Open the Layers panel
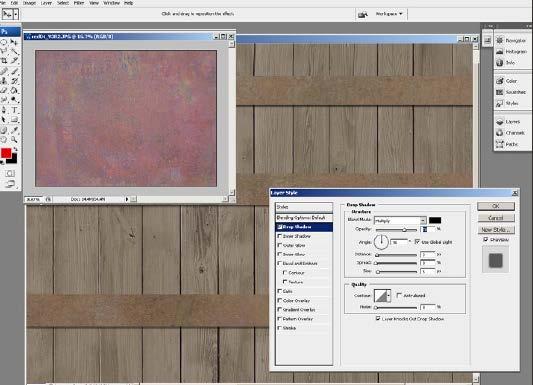The width and height of the screenshot is (533, 385). [509, 121]
